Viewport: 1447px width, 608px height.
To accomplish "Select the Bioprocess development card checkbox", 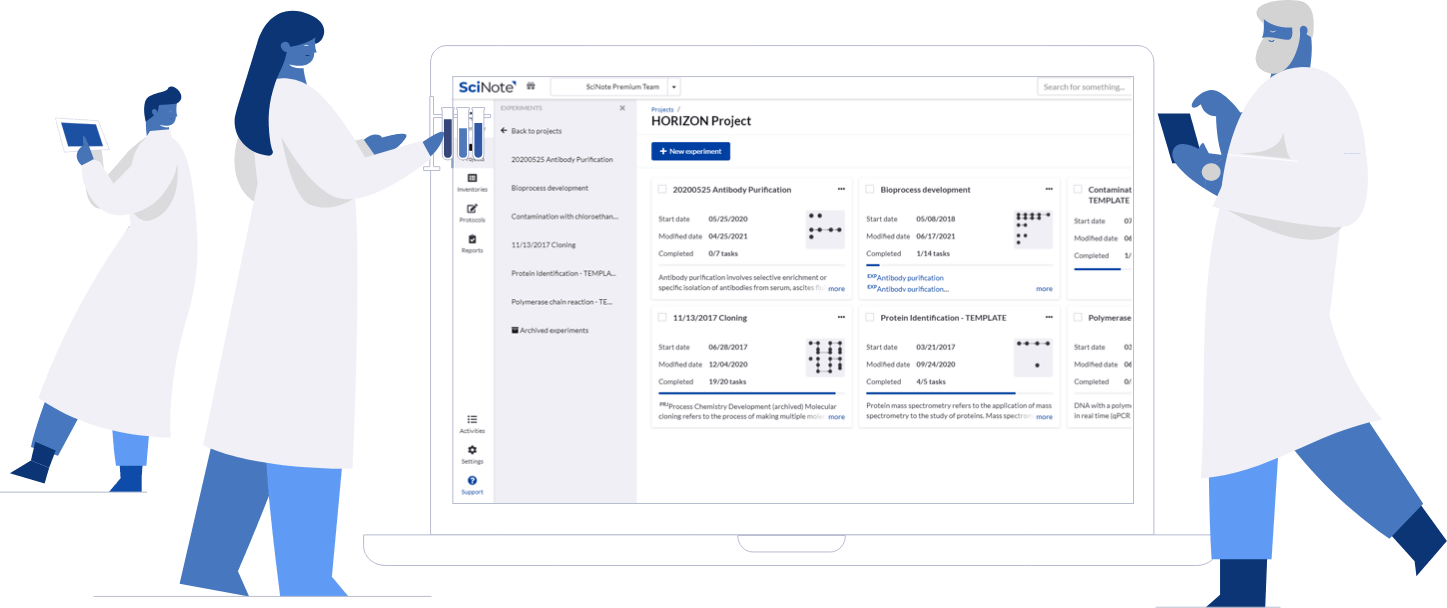I will point(870,189).
